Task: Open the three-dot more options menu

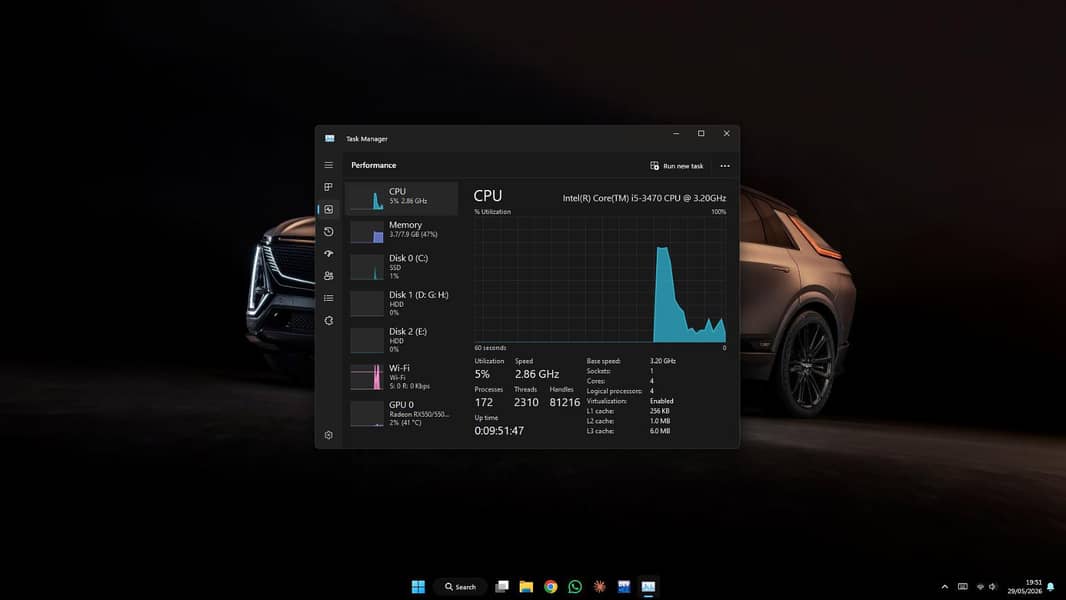Action: click(725, 166)
